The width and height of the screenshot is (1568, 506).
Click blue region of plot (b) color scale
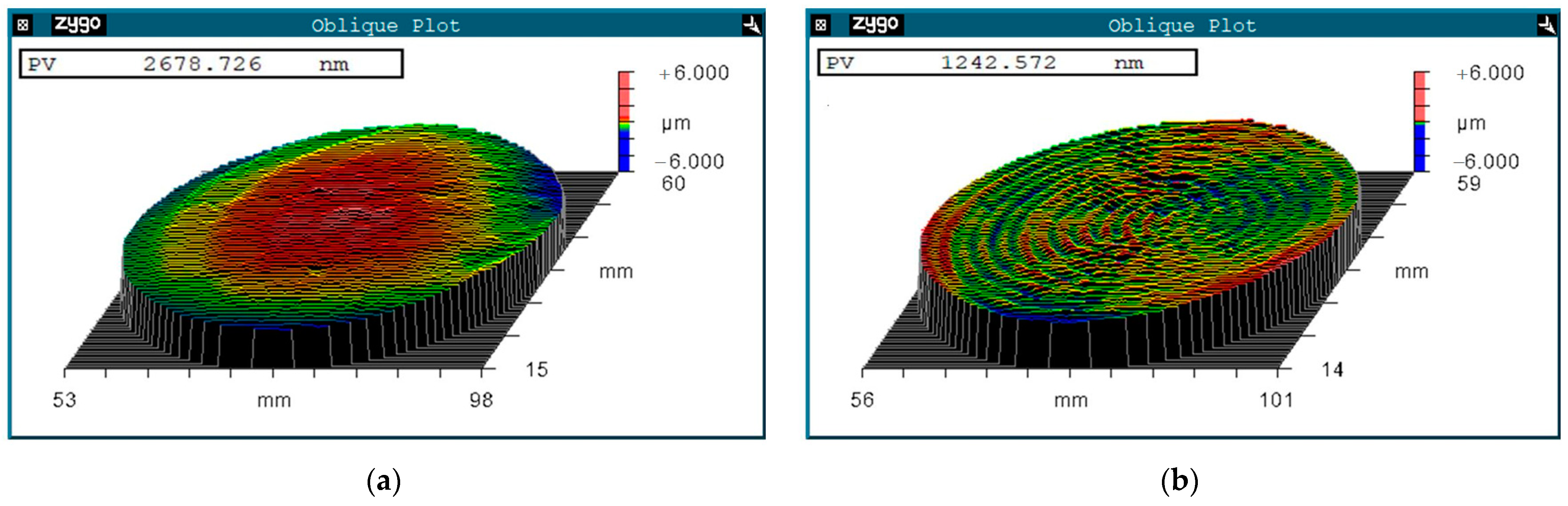tap(1420, 148)
